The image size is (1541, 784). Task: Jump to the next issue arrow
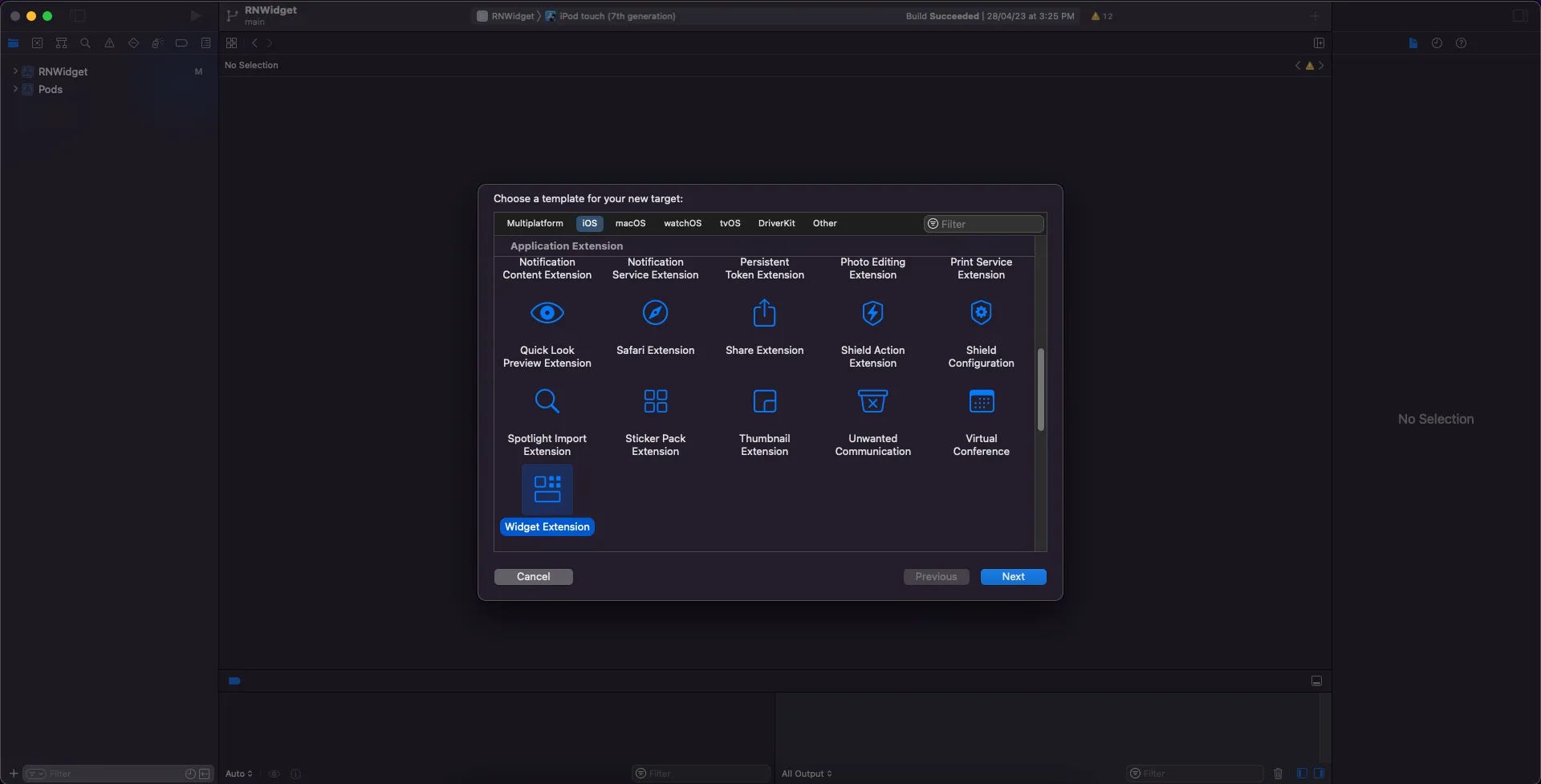[x=1321, y=66]
